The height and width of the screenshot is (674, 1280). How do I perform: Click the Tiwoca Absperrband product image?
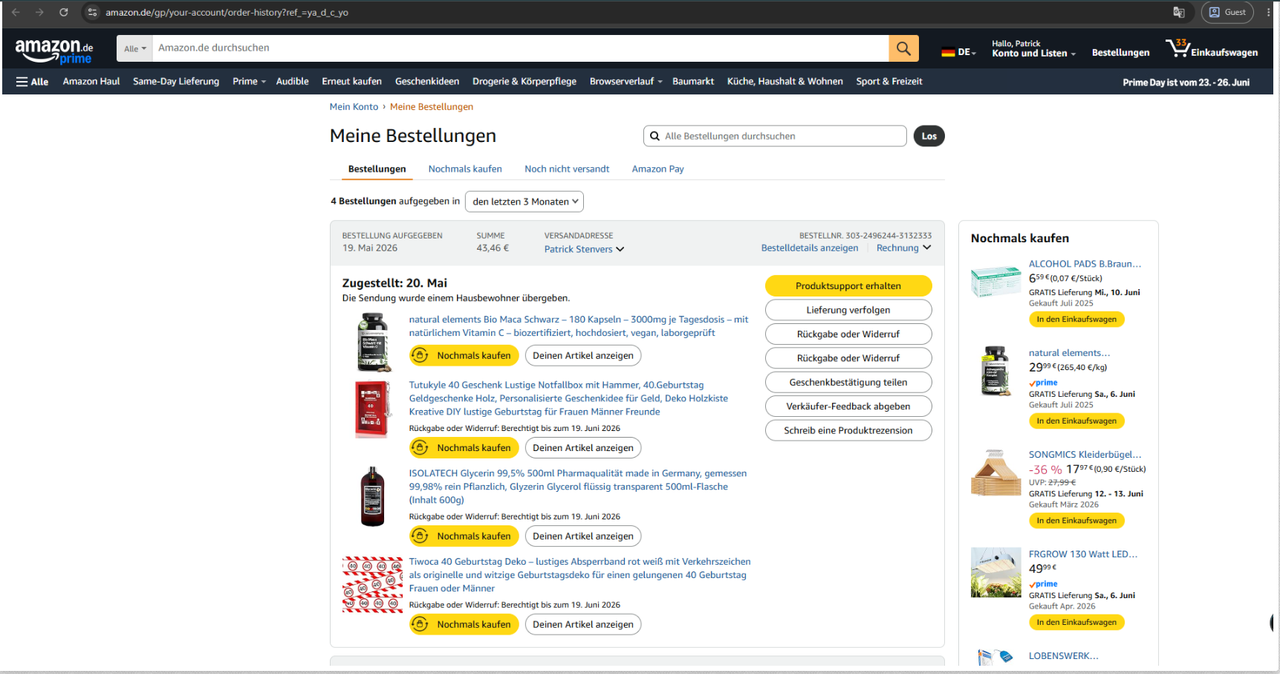pos(372,583)
